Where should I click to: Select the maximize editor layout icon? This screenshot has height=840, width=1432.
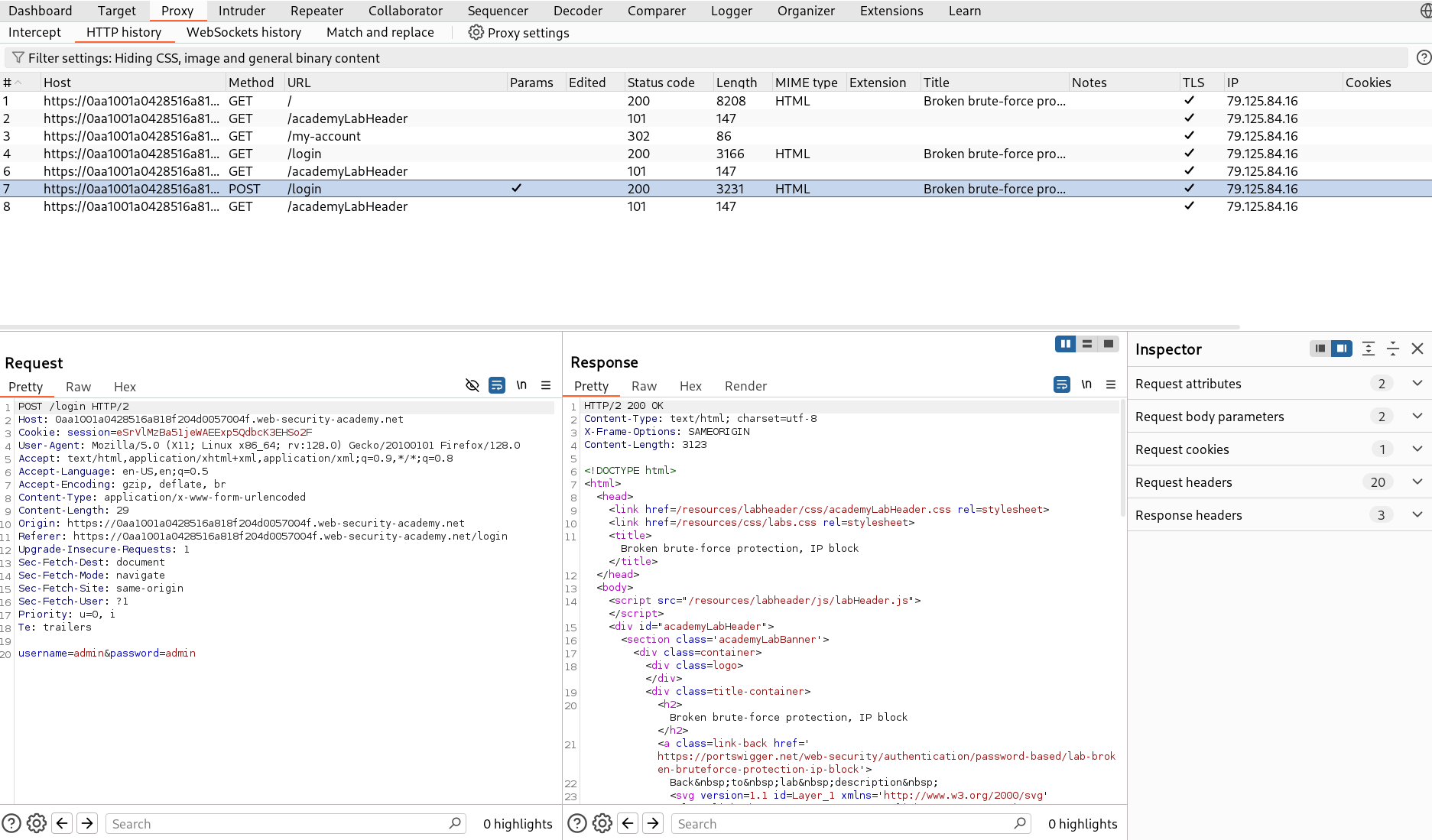[1108, 343]
